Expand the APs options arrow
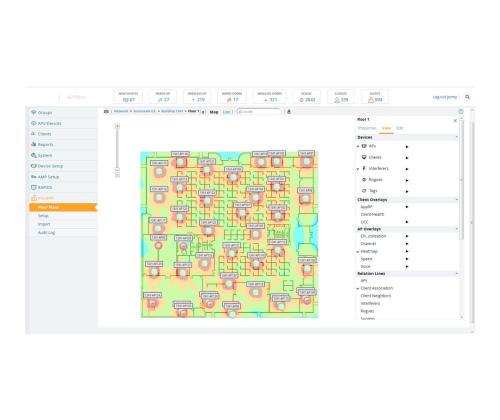The width and height of the screenshot is (500, 420). click(x=407, y=147)
